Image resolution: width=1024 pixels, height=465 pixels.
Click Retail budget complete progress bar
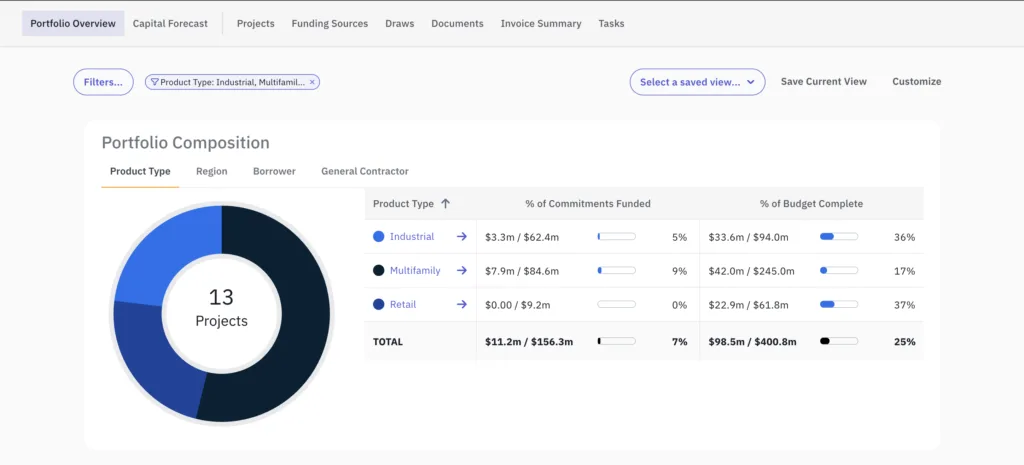pyautogui.click(x=839, y=304)
